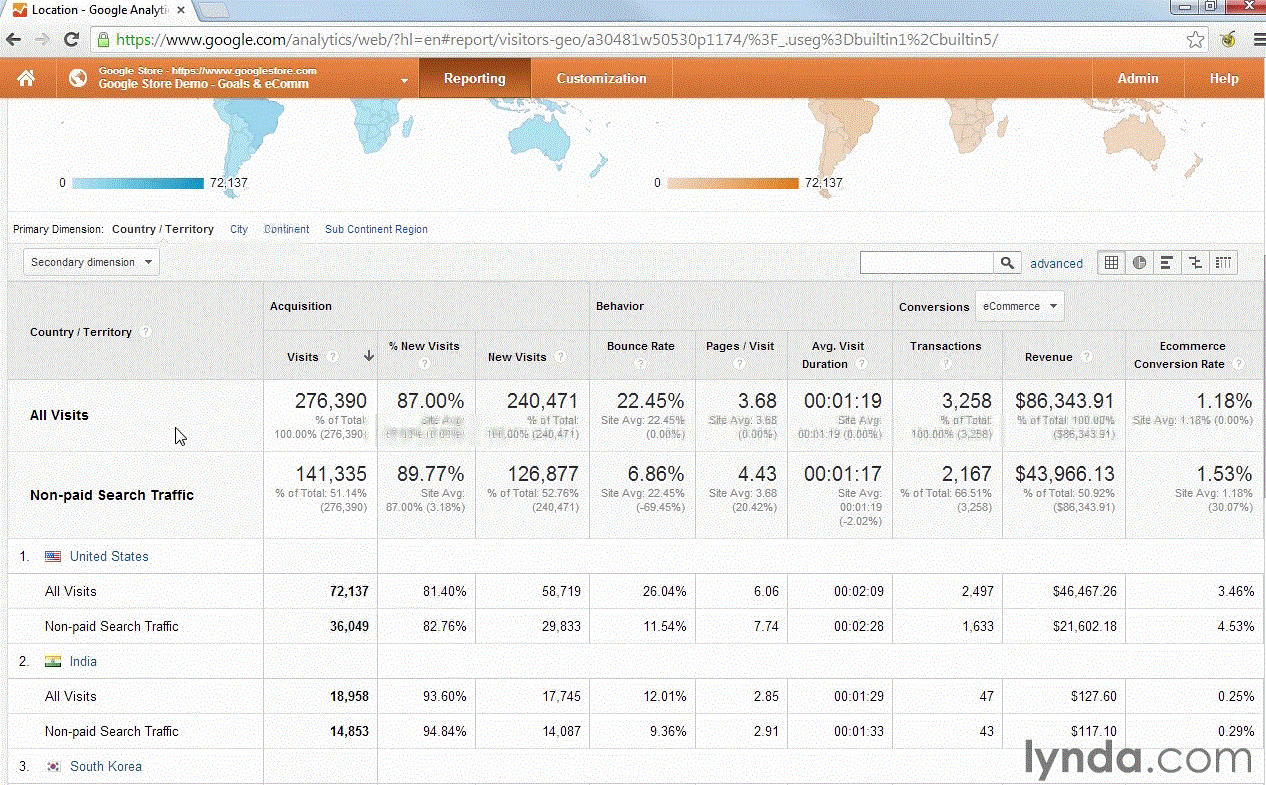Expand the account selector dropdown arrow

point(404,80)
